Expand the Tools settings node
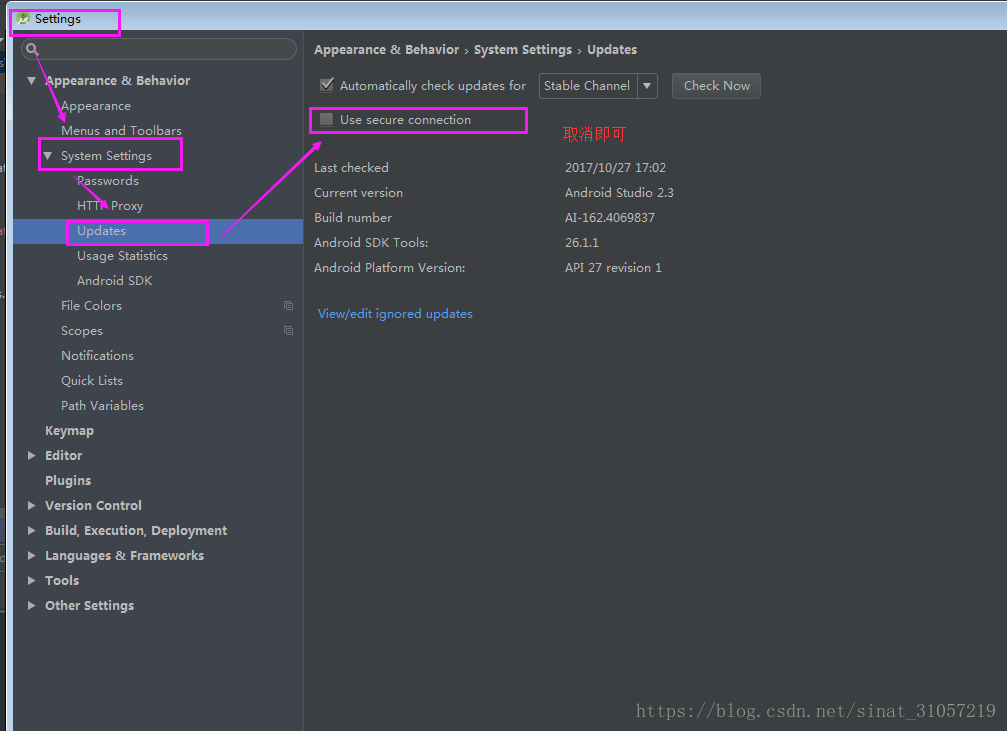 pyautogui.click(x=31, y=581)
